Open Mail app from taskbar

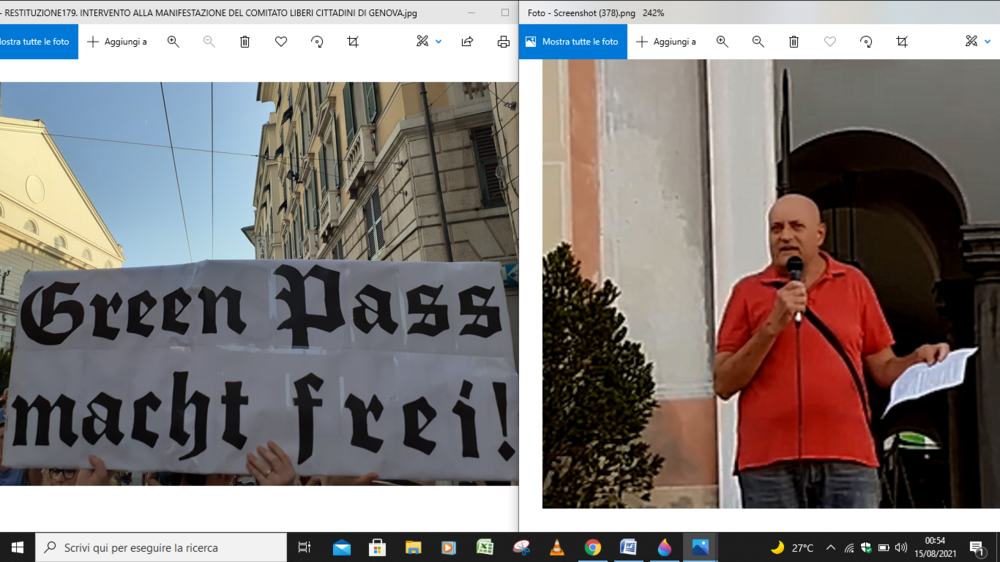[x=342, y=547]
